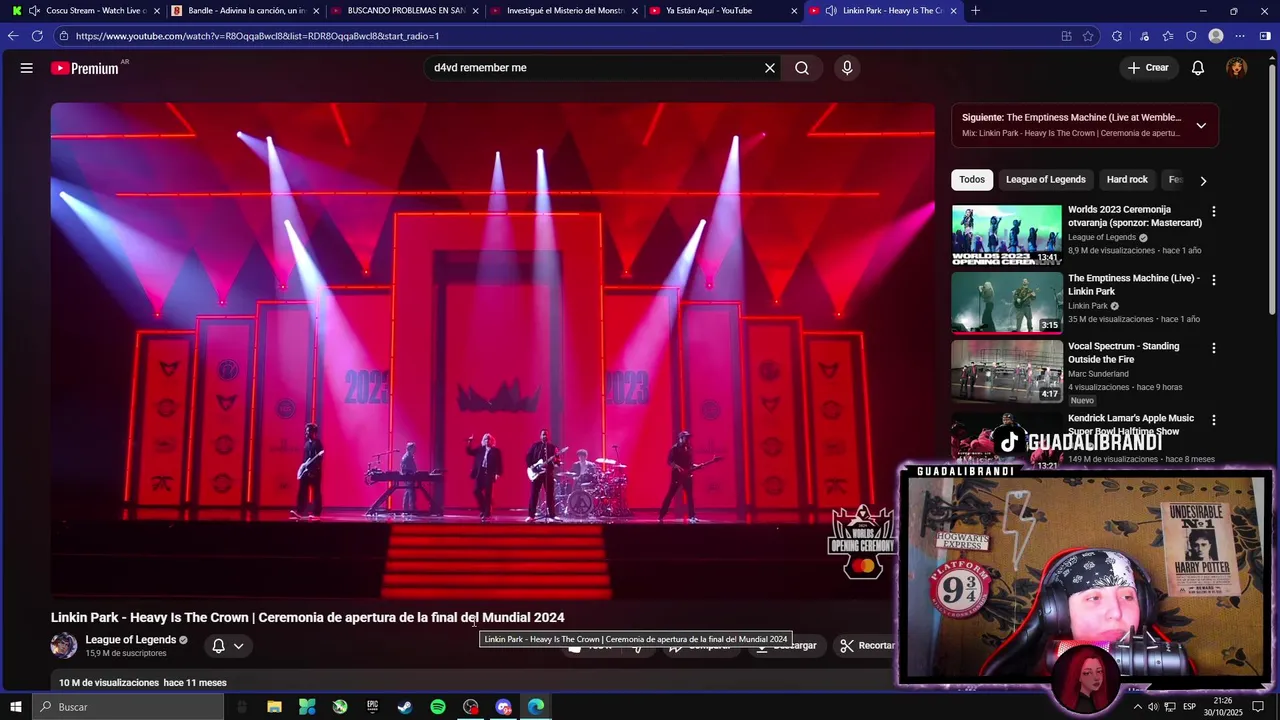Open Edge favorites list icon
This screenshot has height=720, width=1280.
pos(1168,36)
